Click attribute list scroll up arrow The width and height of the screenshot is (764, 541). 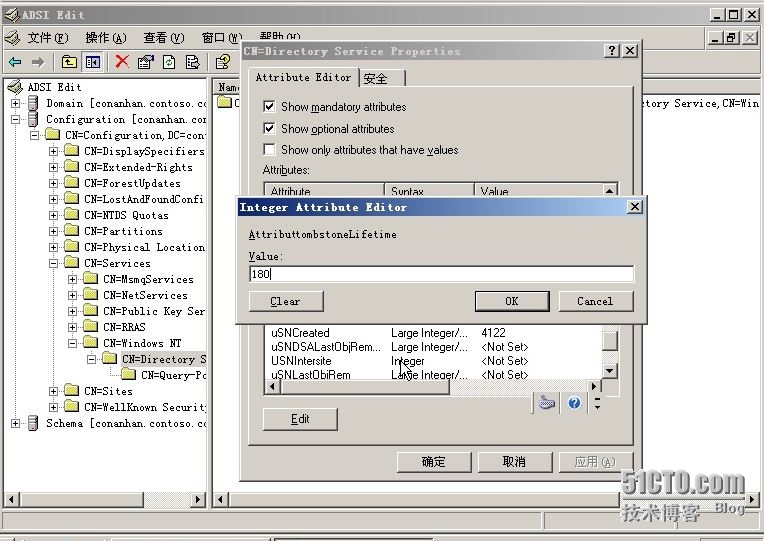tap(610, 190)
